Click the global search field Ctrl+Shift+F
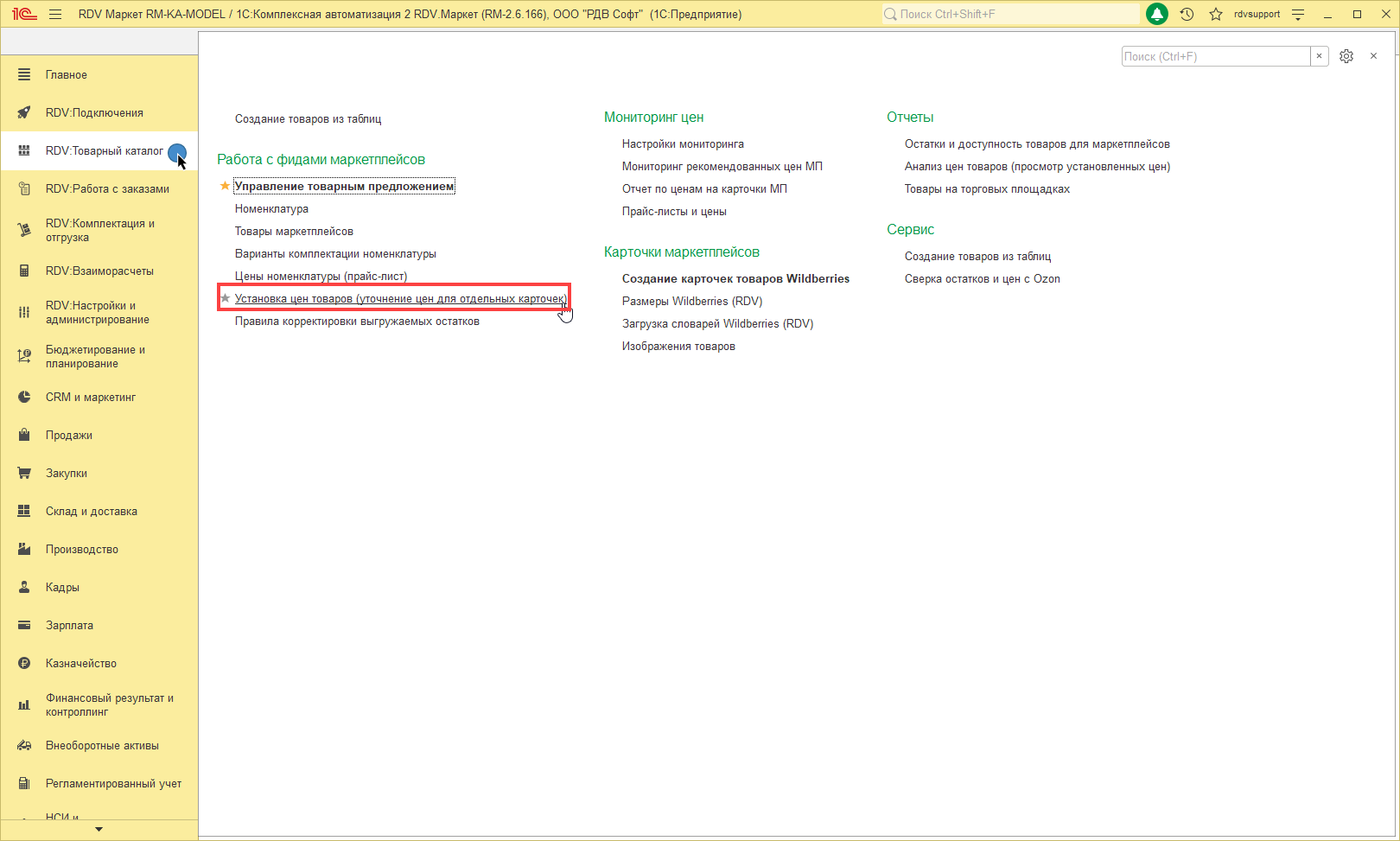This screenshot has height=841, width=1400. [x=1010, y=14]
